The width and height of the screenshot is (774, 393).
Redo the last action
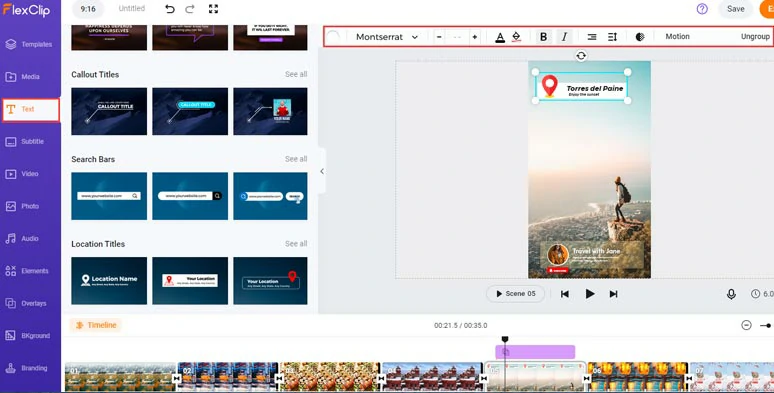[x=190, y=9]
